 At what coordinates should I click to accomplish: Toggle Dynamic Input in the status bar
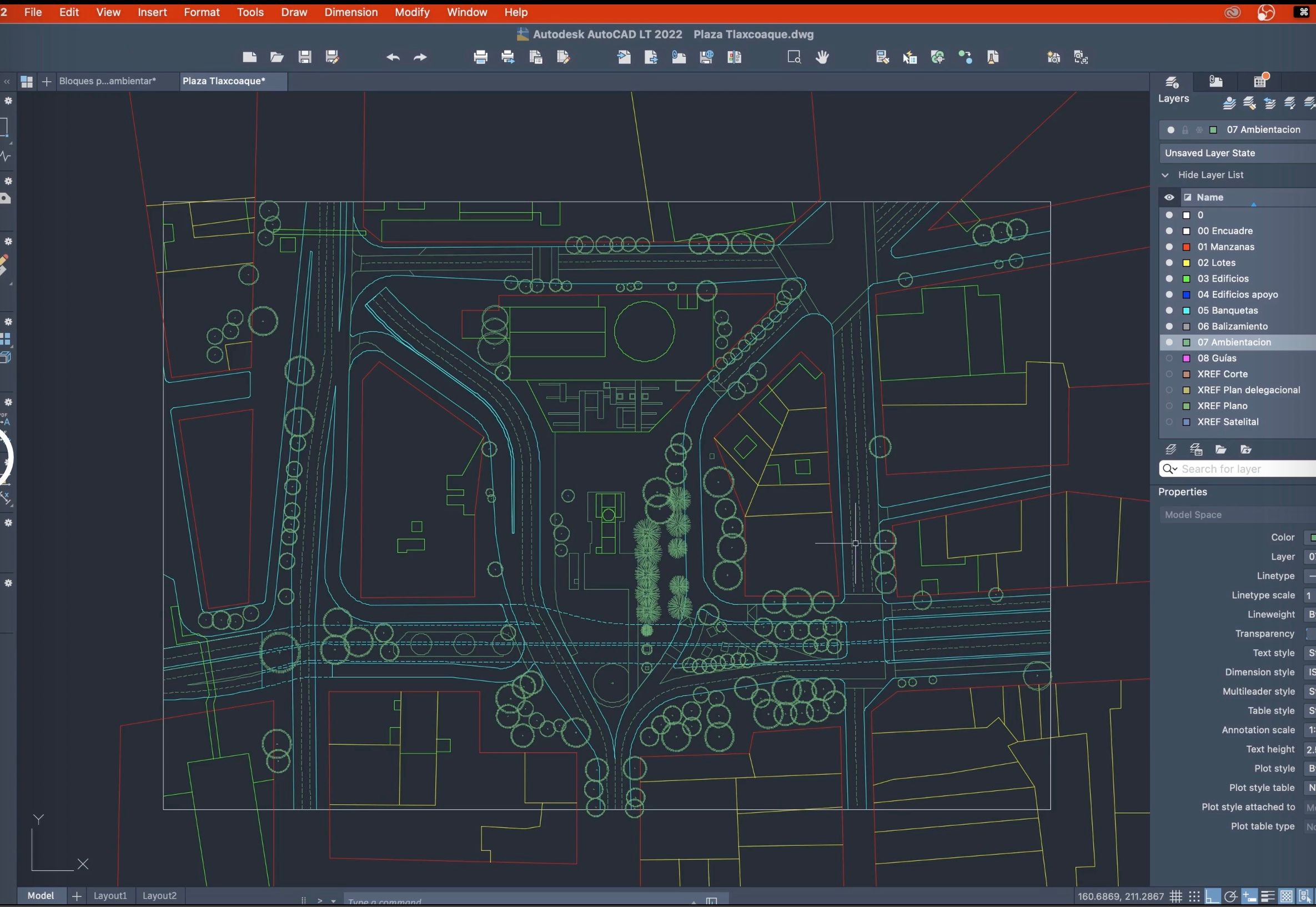tap(1249, 896)
